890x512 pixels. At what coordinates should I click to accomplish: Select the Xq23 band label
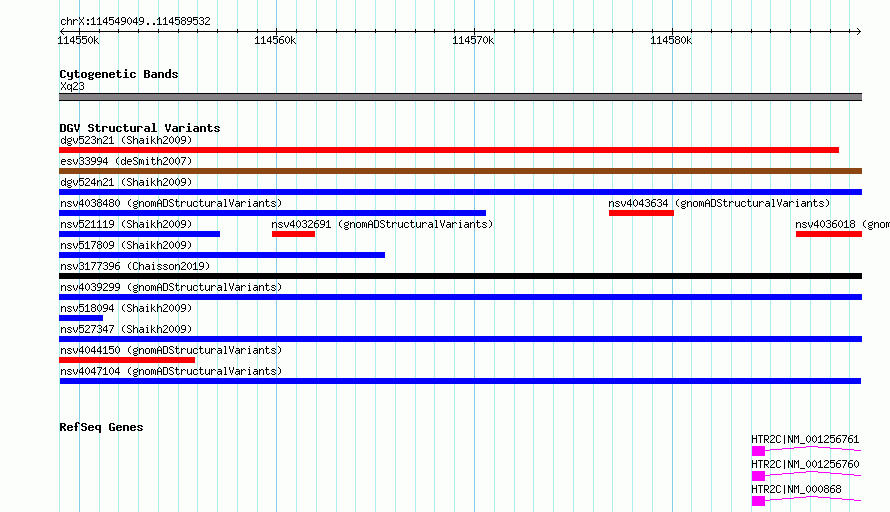72,86
